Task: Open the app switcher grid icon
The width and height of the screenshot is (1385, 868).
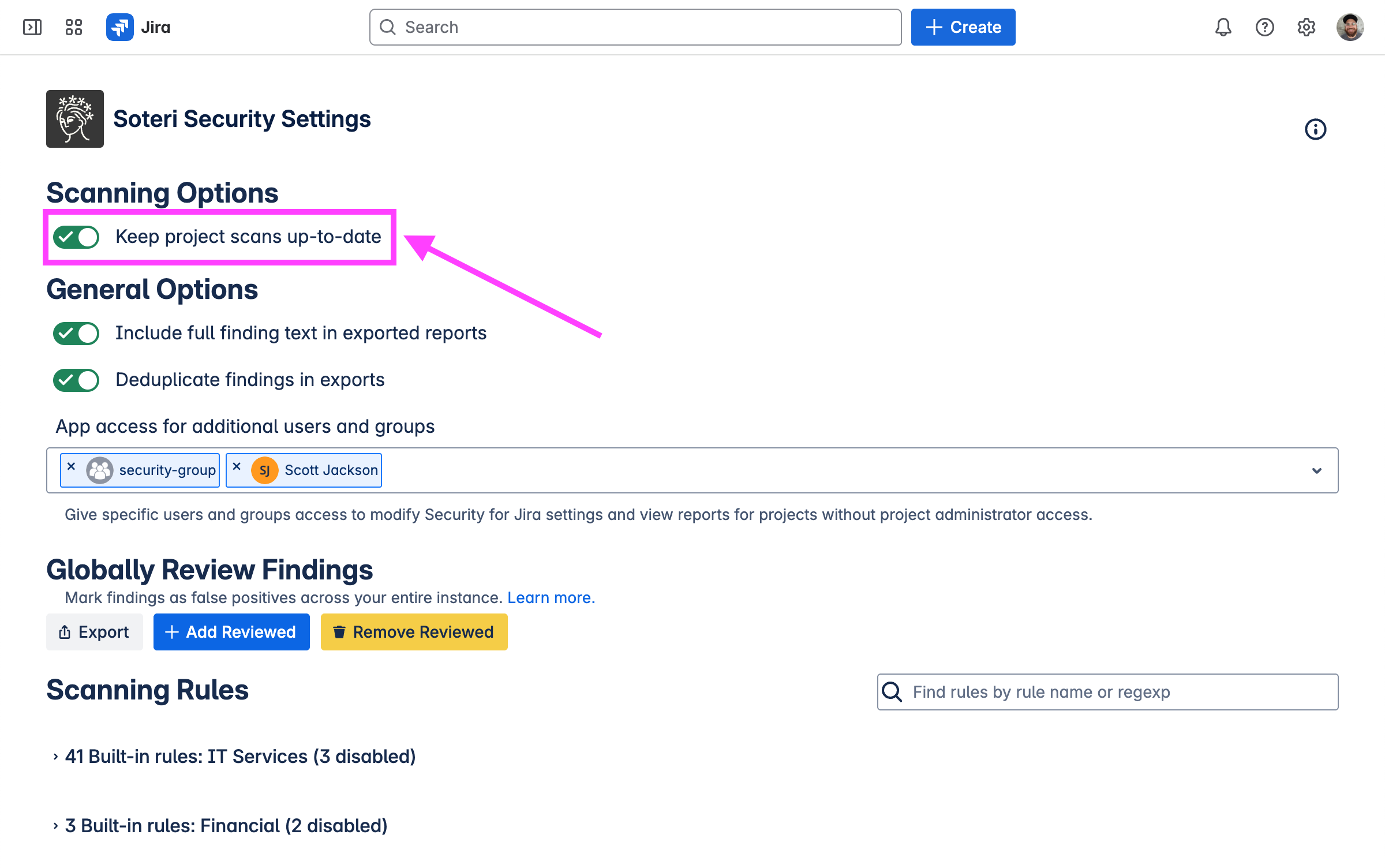Action: [x=74, y=27]
